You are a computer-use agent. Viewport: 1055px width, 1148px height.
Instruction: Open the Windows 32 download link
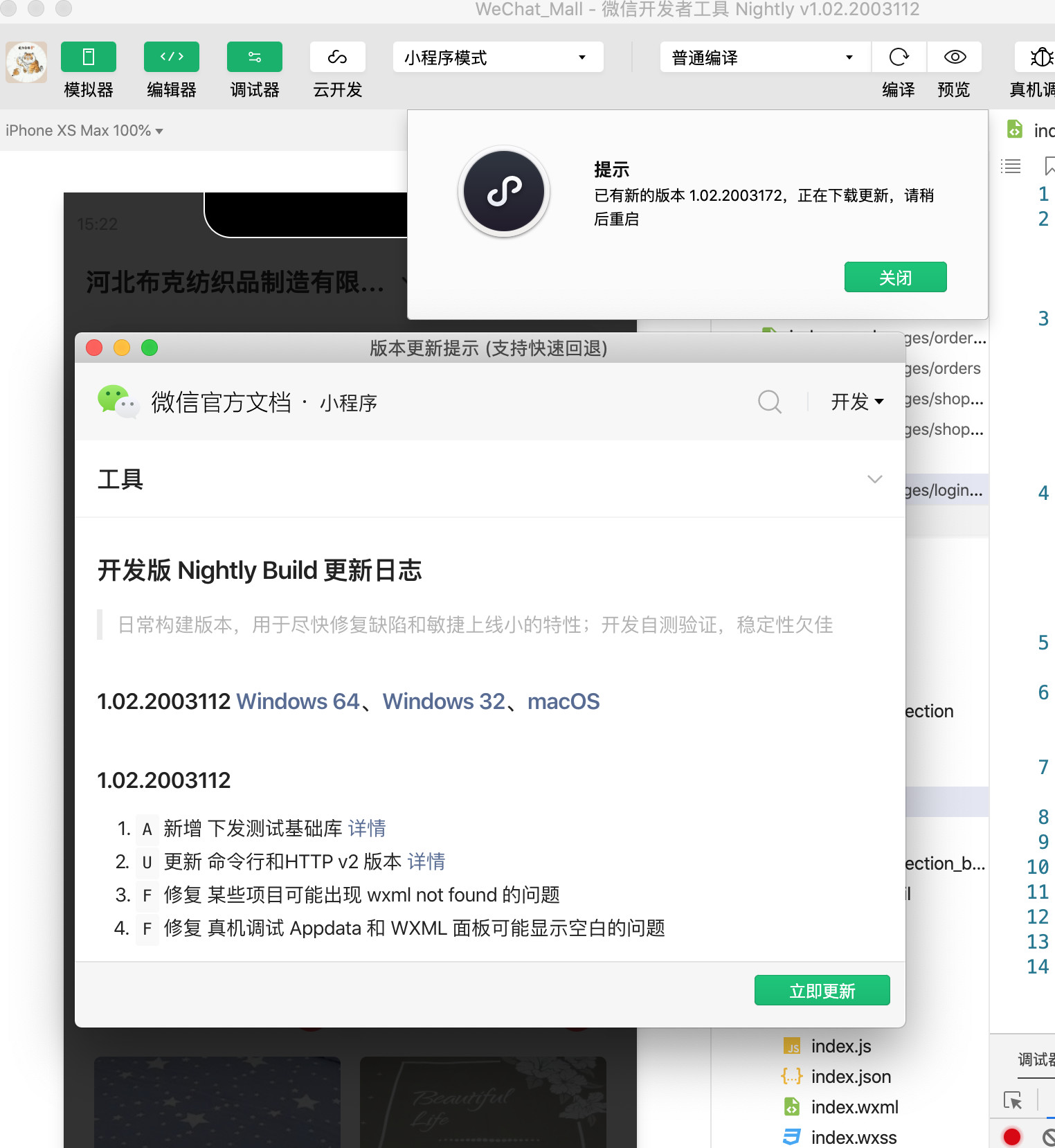click(444, 701)
